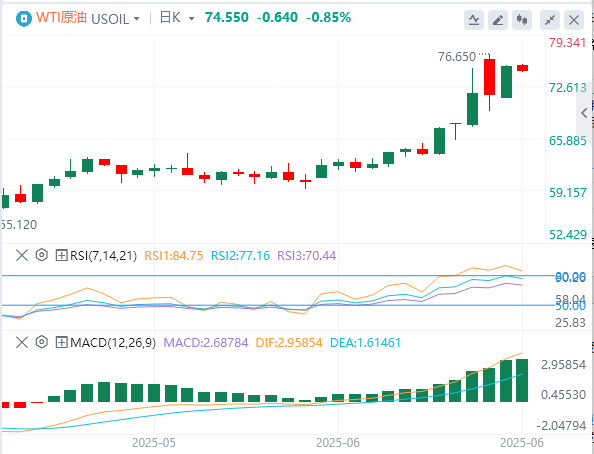Click the tallest green MACD histogram bar
Screen dimensions: 594x454
pyautogui.click(x=522, y=380)
